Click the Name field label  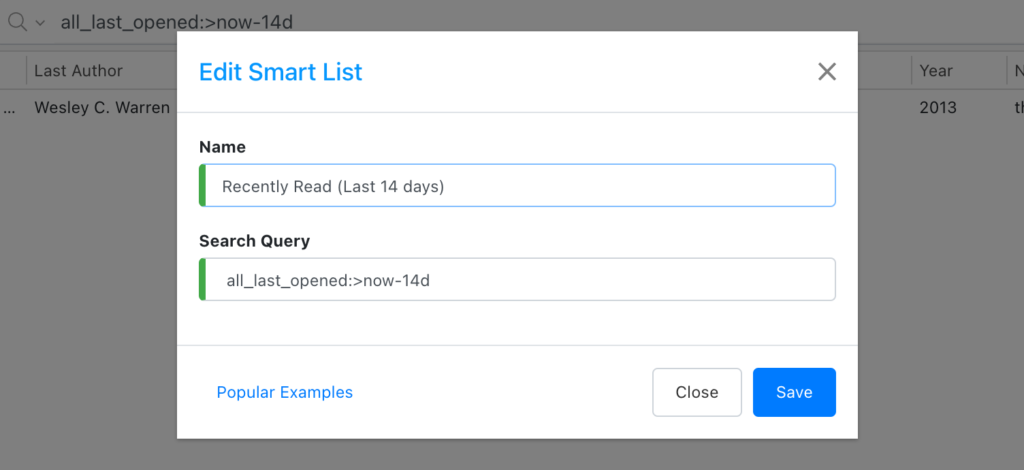(222, 147)
